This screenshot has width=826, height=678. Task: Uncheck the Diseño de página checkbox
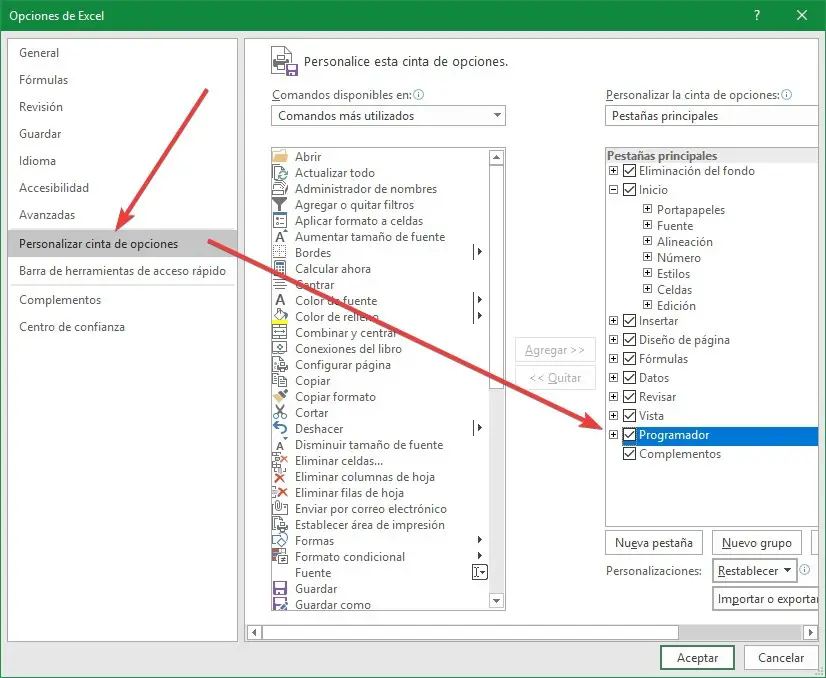point(630,339)
